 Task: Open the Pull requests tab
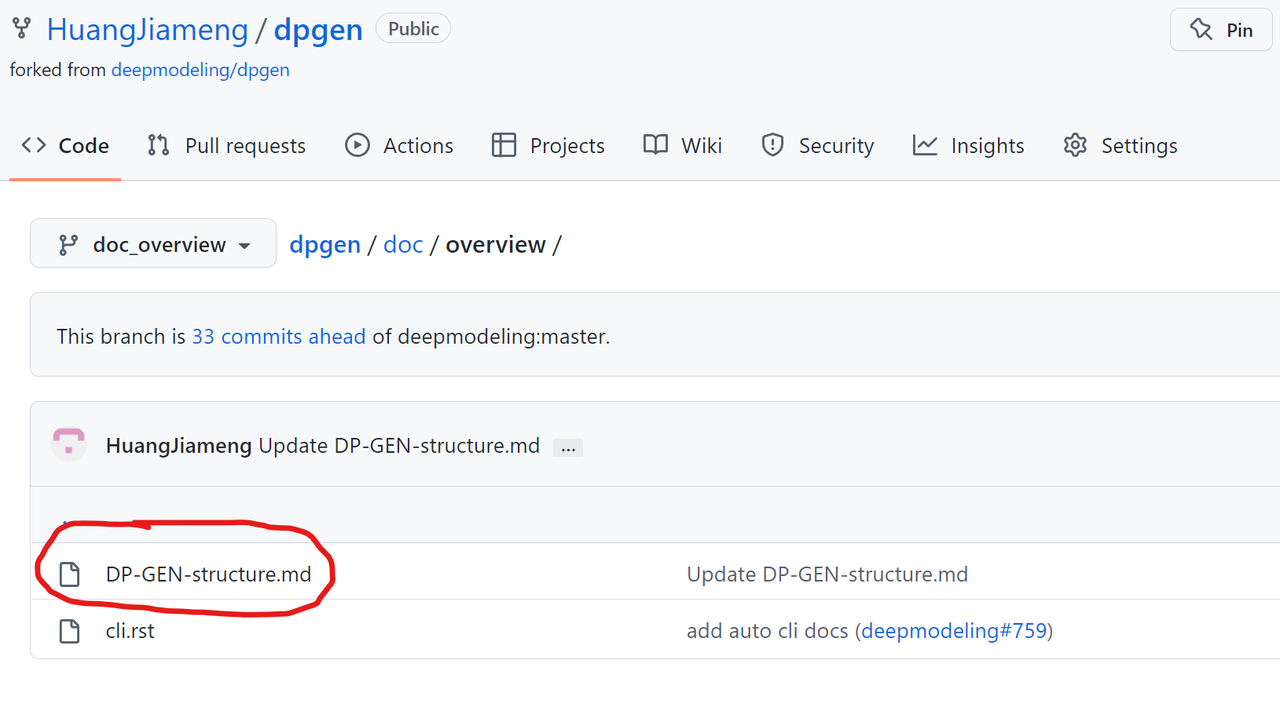(226, 146)
